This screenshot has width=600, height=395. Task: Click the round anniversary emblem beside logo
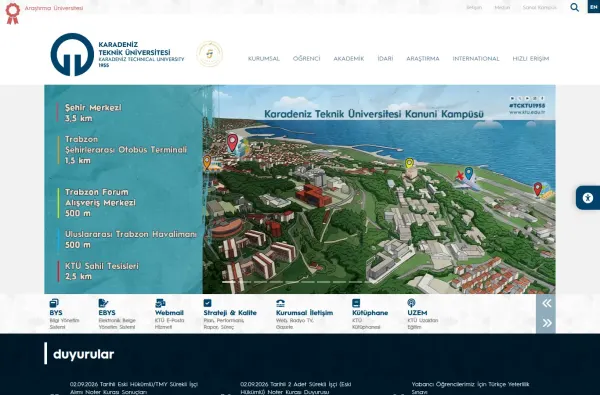(x=209, y=54)
